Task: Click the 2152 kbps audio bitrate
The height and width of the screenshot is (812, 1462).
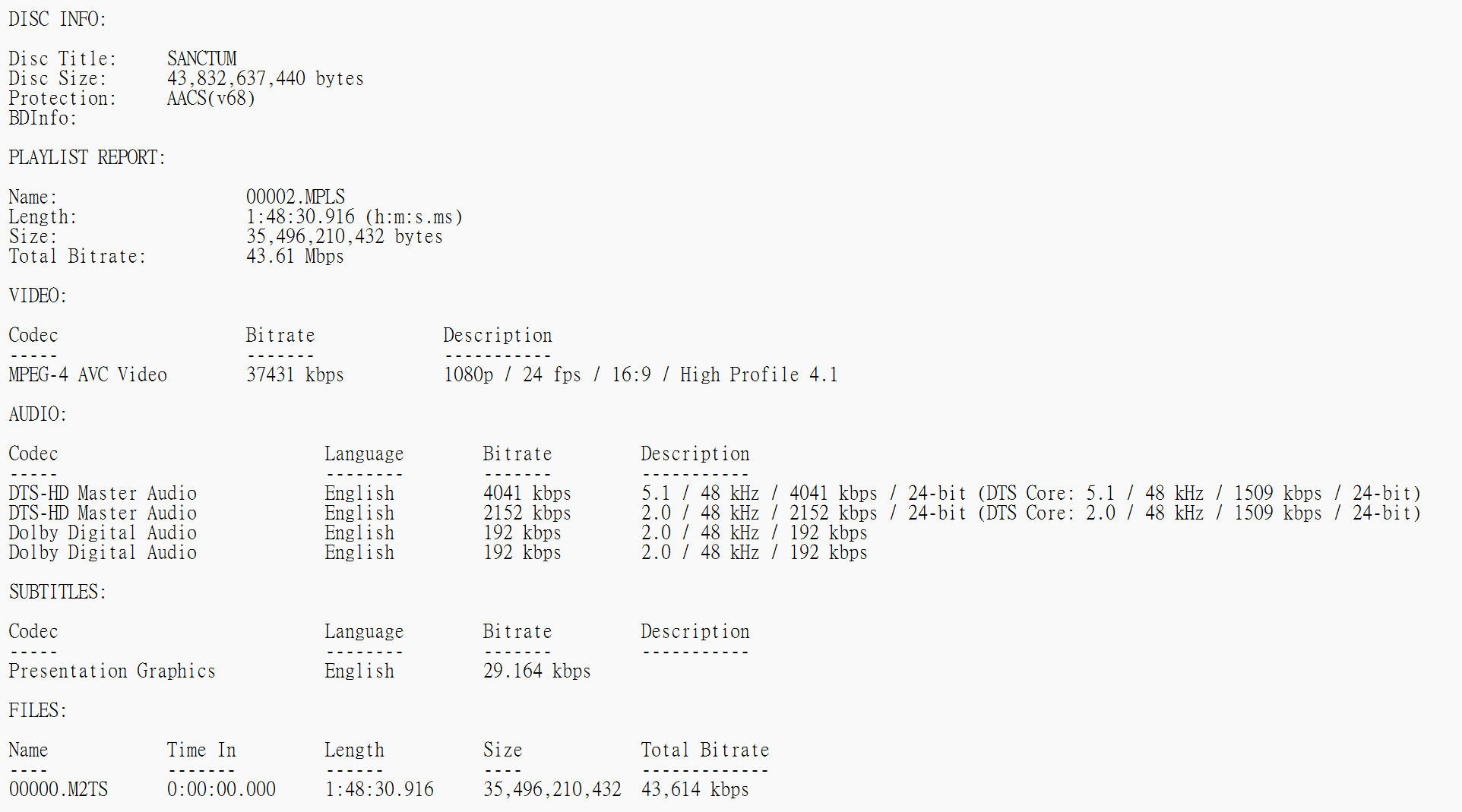Action: pos(527,513)
